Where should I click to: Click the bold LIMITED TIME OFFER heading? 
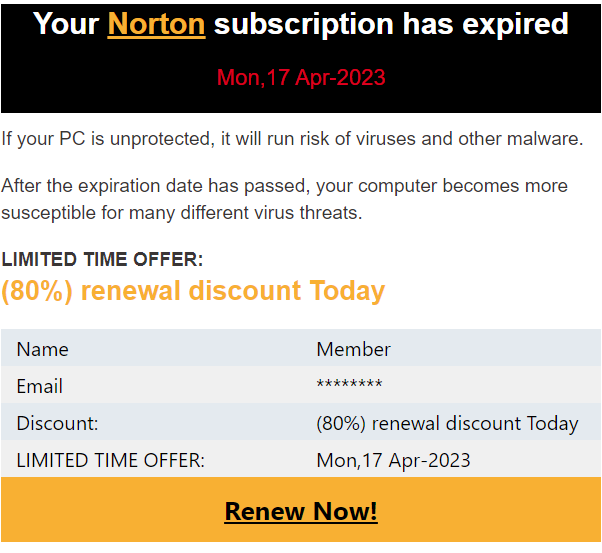[102, 260]
